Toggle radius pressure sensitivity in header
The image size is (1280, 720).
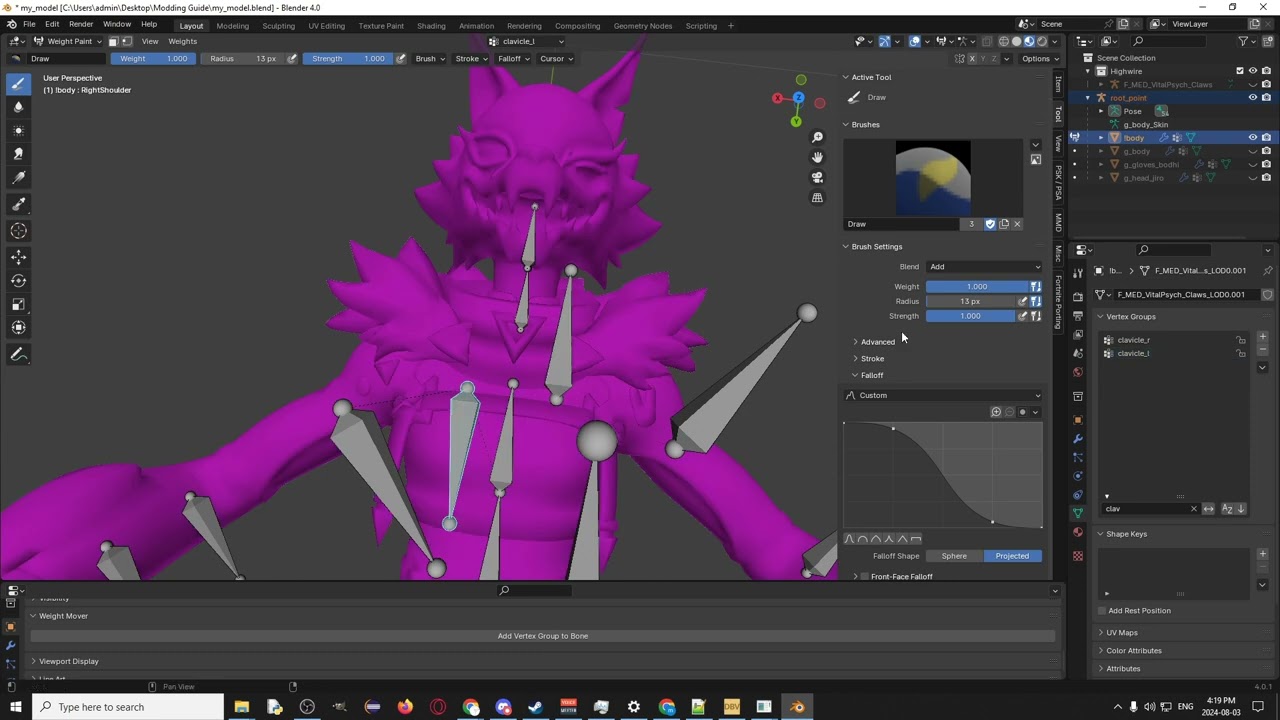tap(292, 58)
